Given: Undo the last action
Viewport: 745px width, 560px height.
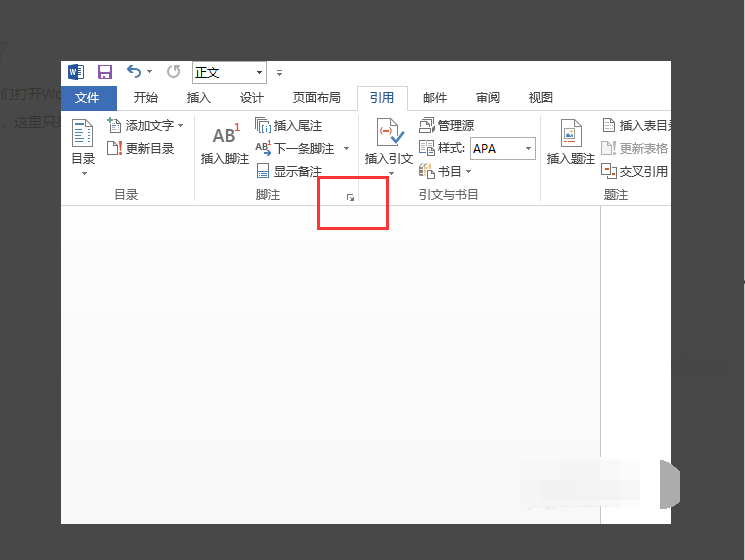Looking at the screenshot, I should [x=134, y=72].
